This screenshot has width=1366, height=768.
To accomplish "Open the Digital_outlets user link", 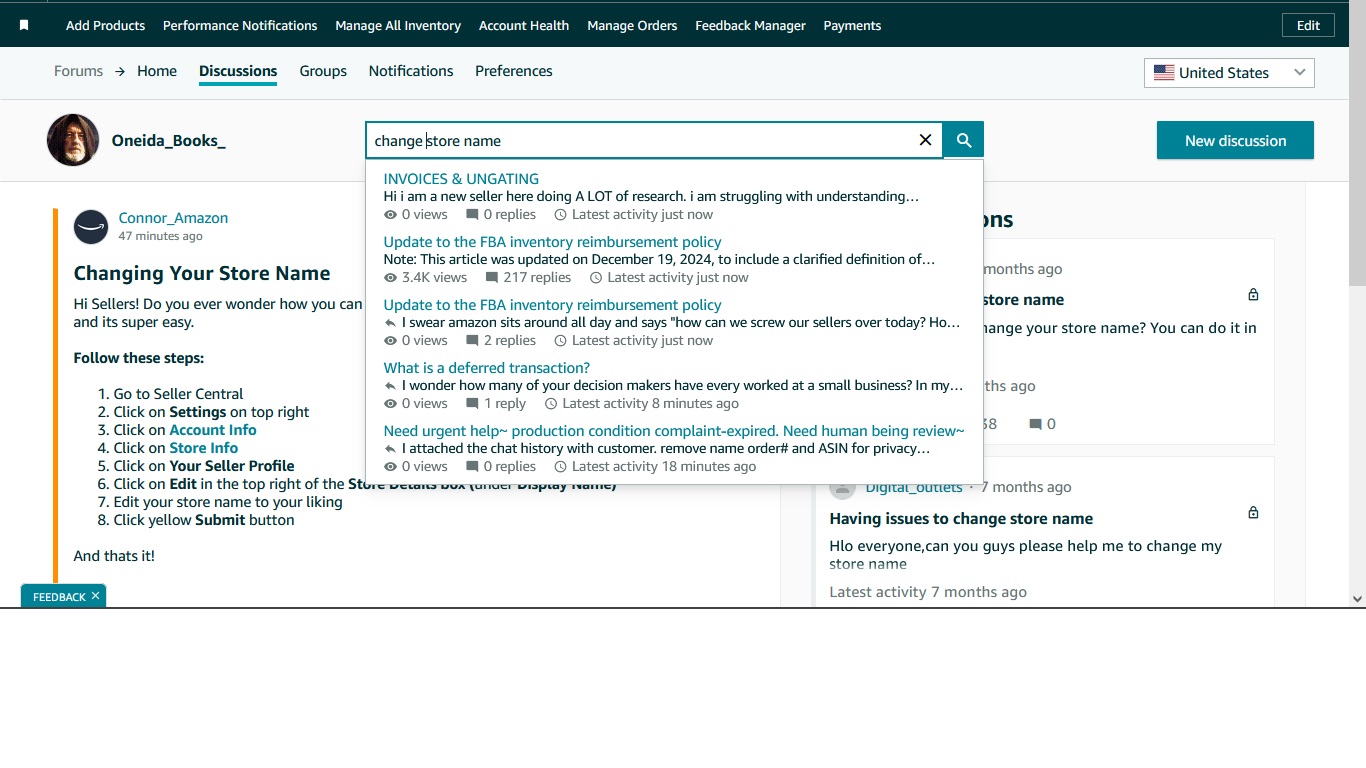I will tap(914, 487).
